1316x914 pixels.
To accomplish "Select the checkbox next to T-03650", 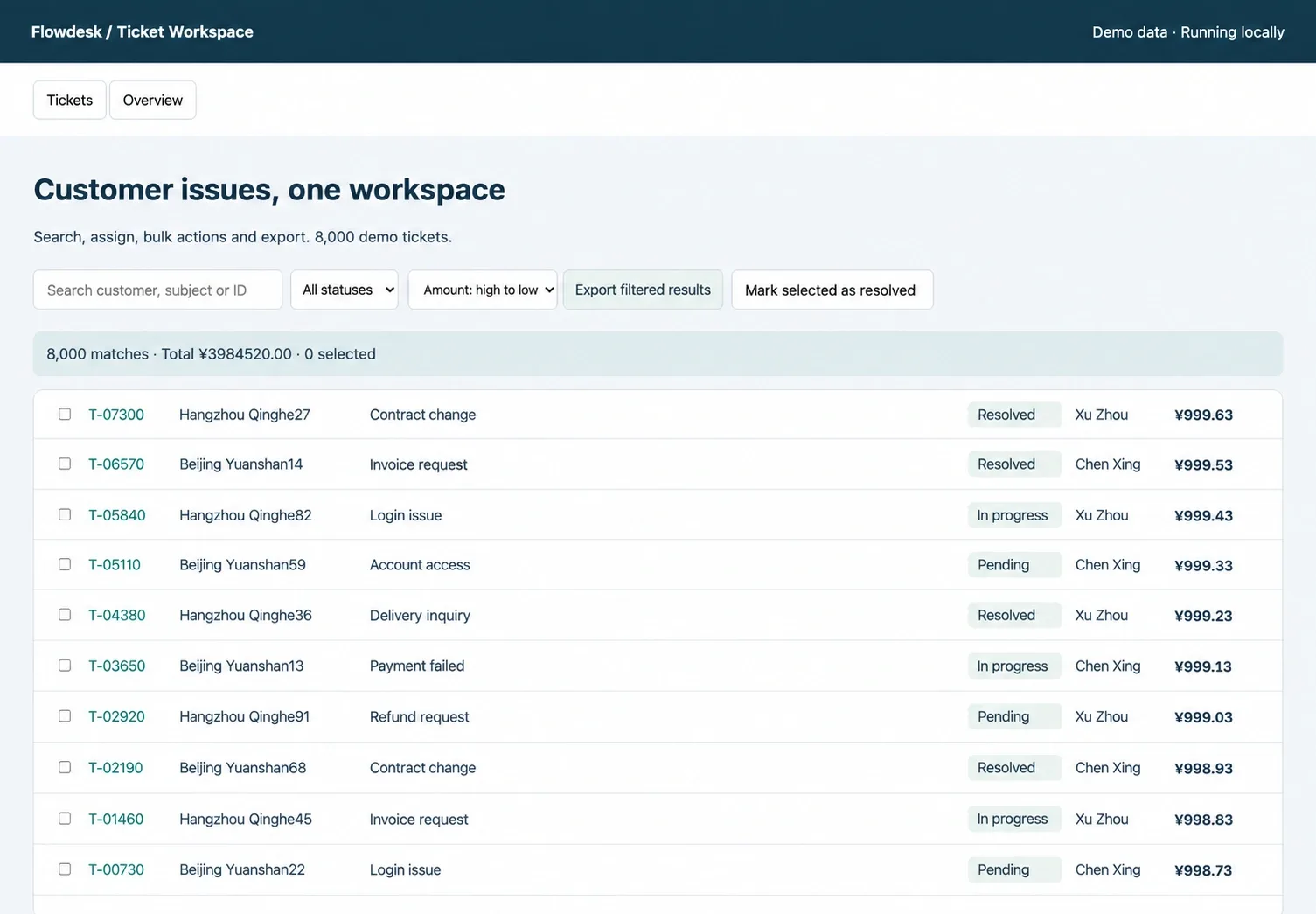I will 65,666.
